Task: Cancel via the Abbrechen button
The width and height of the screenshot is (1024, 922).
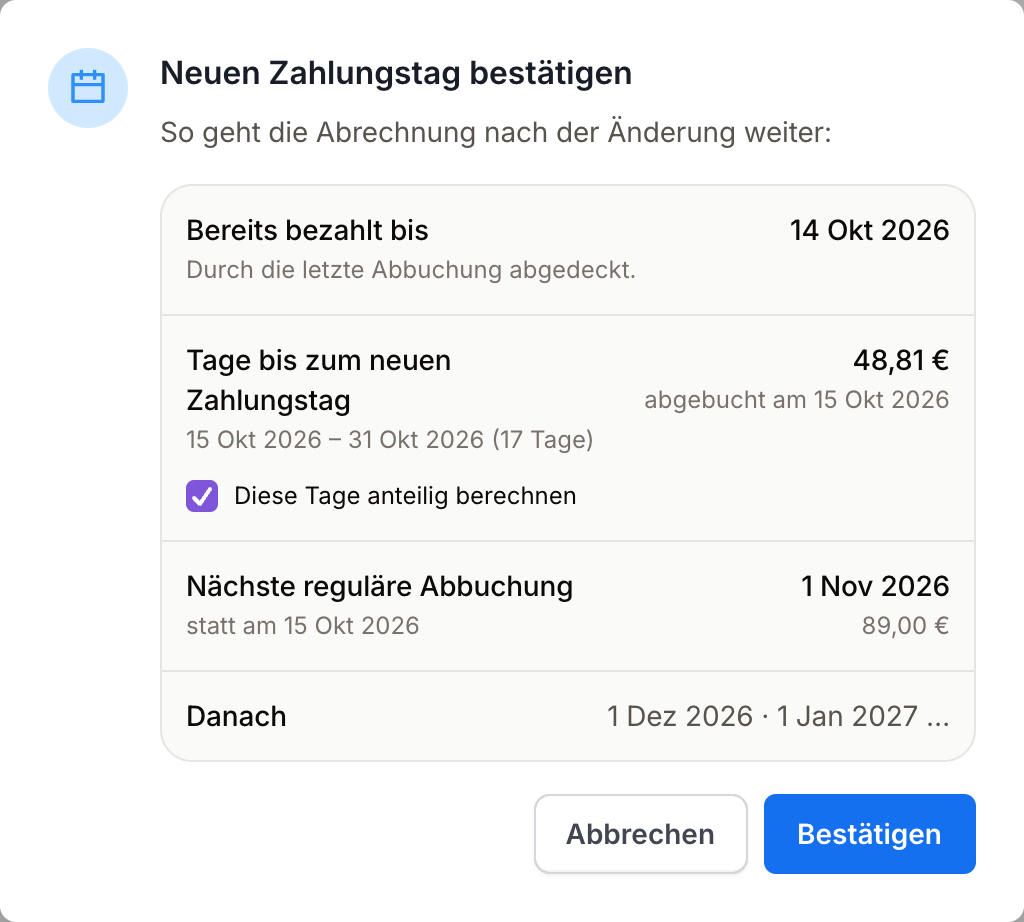Action: point(641,834)
